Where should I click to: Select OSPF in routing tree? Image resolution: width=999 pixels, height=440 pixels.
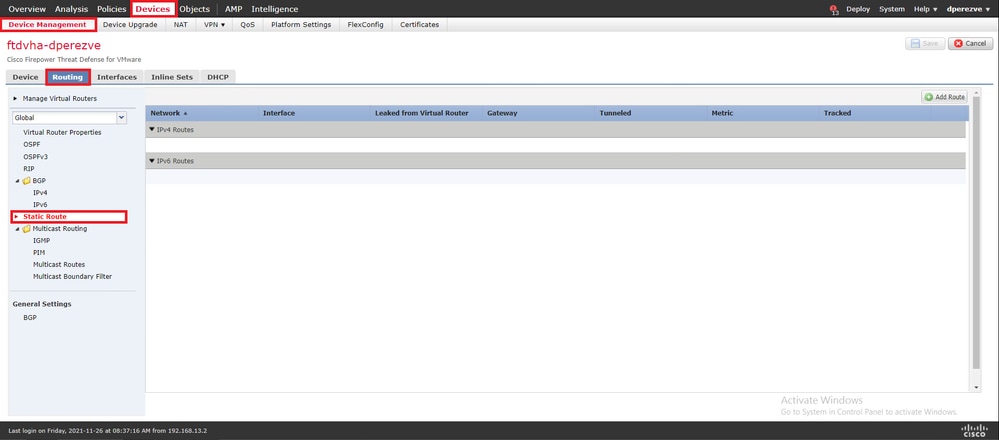32,145
